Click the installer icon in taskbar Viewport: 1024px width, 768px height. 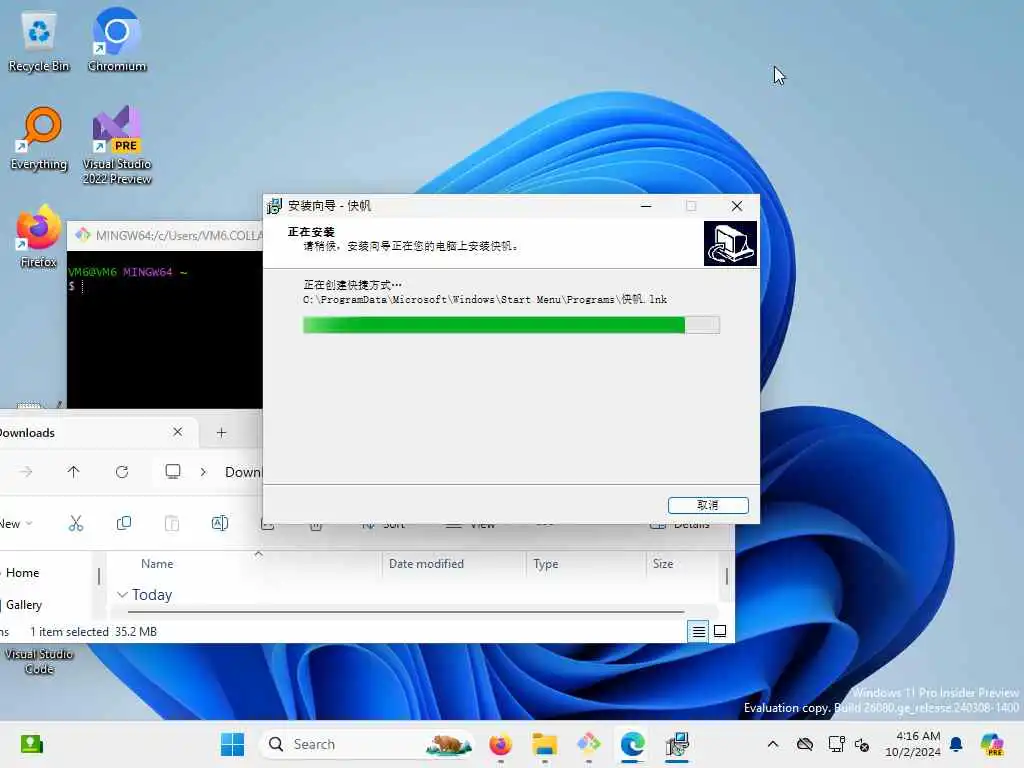[x=677, y=744]
